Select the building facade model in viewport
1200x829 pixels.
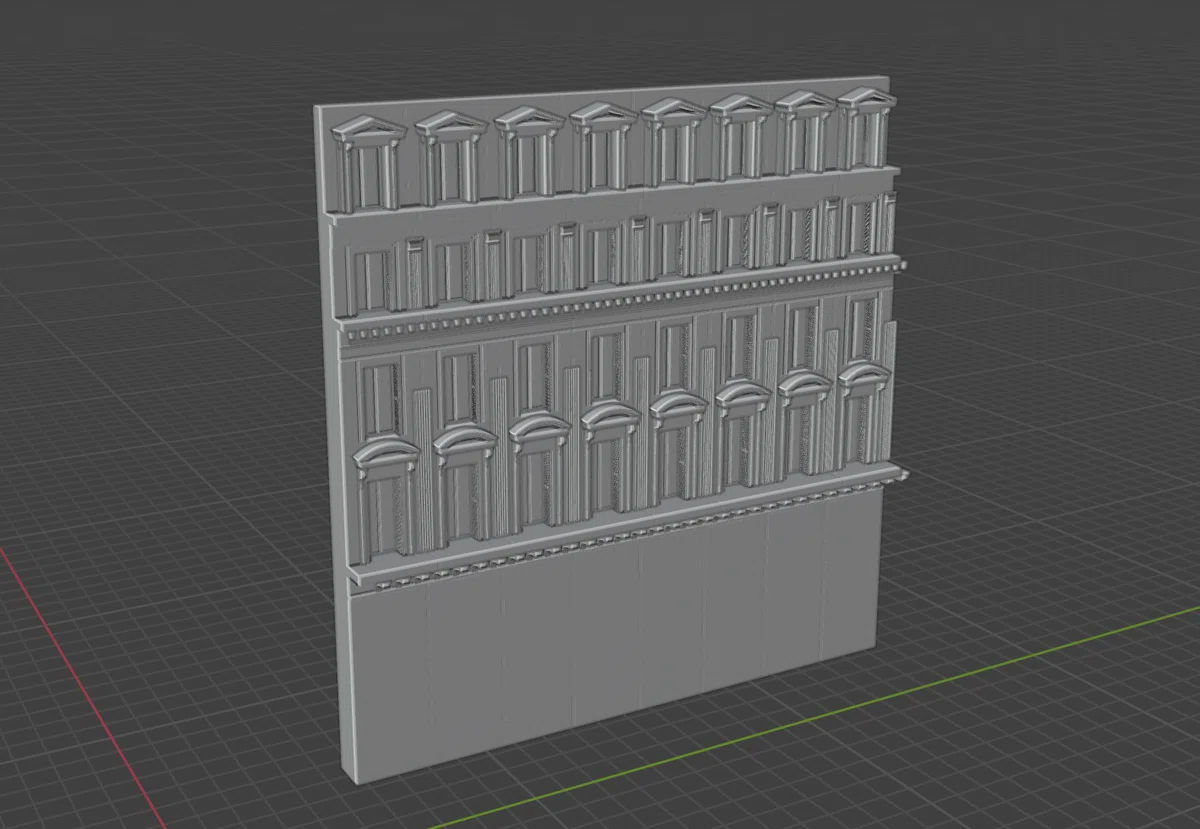click(x=610, y=430)
